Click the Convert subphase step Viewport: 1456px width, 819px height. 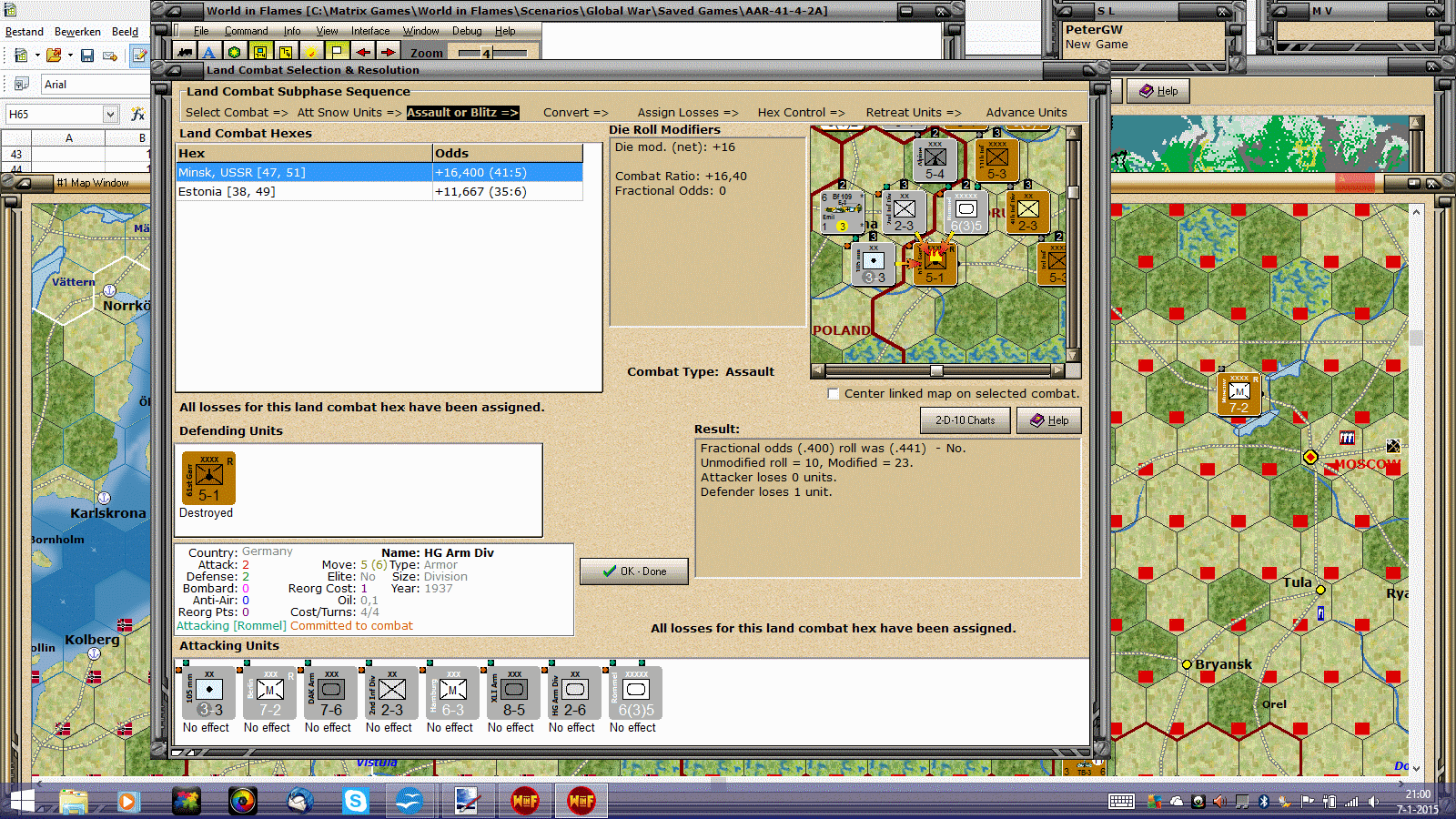click(x=576, y=113)
